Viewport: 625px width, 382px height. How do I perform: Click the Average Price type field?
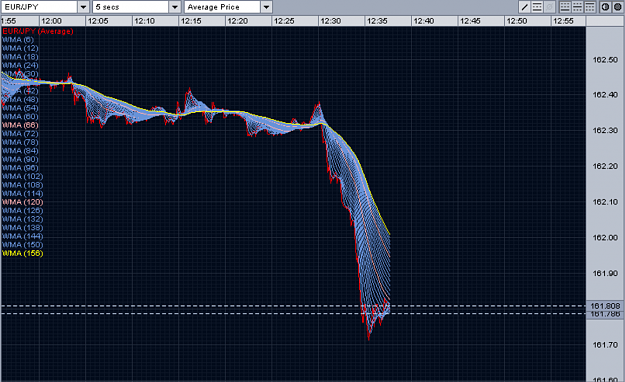point(222,7)
